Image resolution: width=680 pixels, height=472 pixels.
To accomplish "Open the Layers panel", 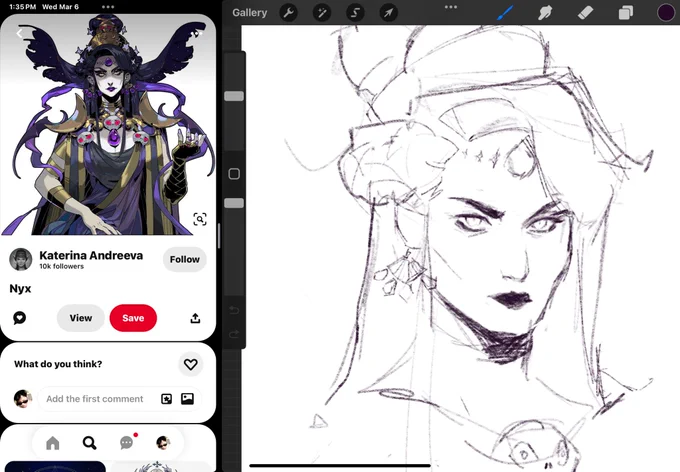I will 625,13.
